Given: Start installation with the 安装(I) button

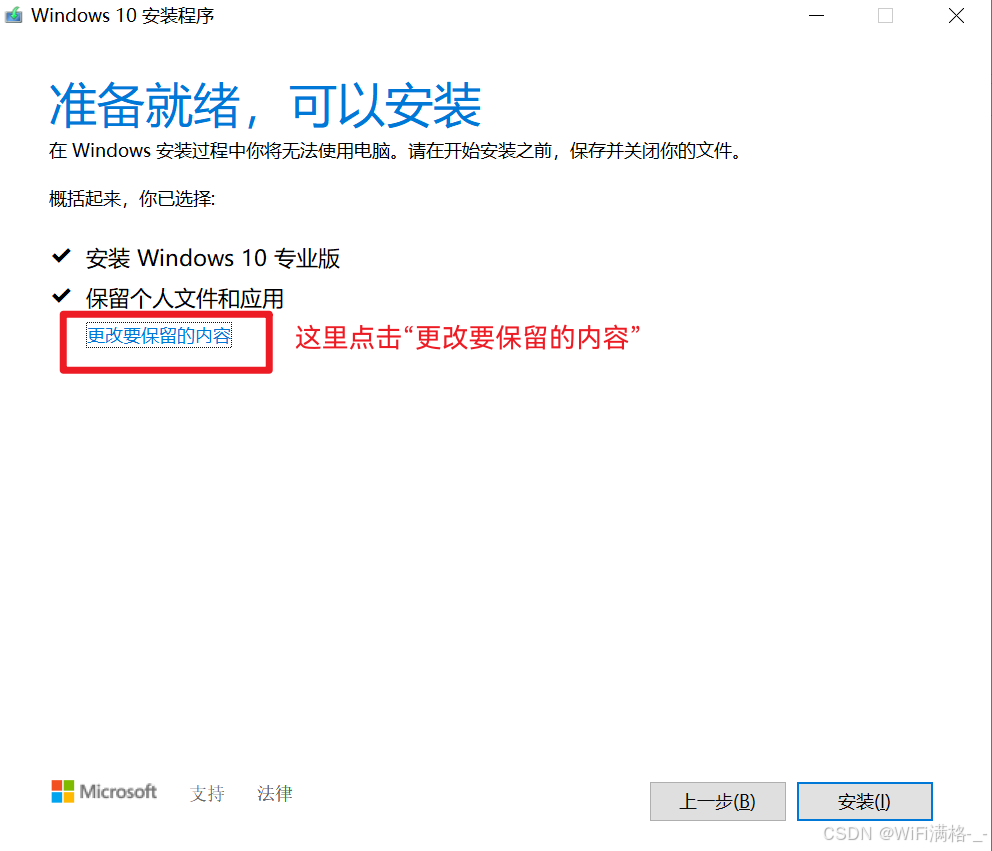Looking at the screenshot, I should pos(864,802).
